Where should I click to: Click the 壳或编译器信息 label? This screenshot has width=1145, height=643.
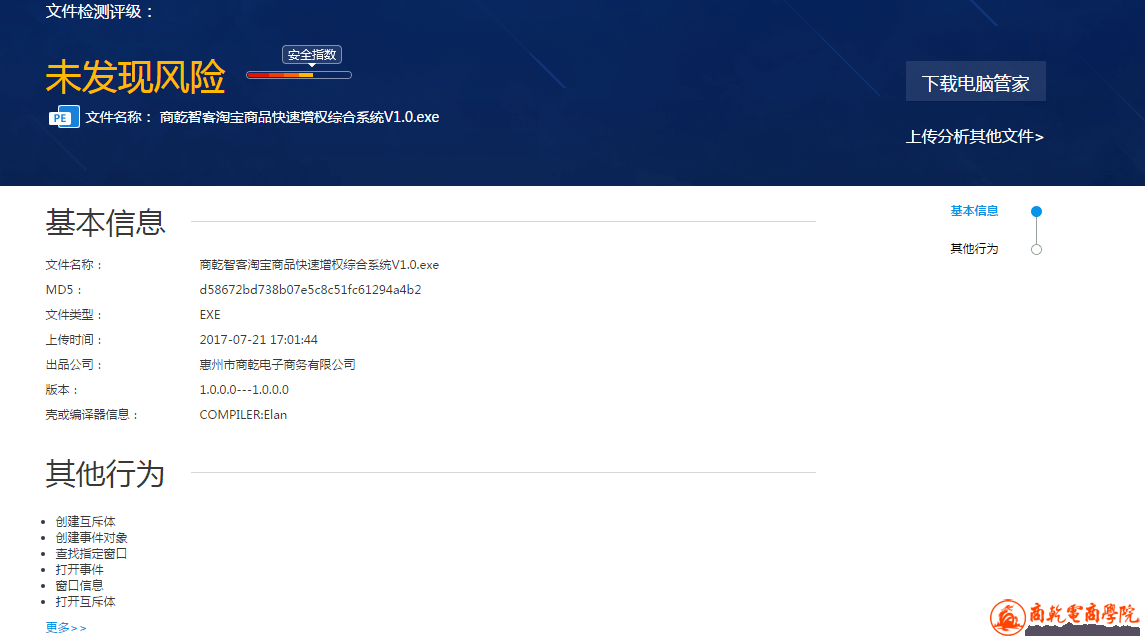click(92, 415)
